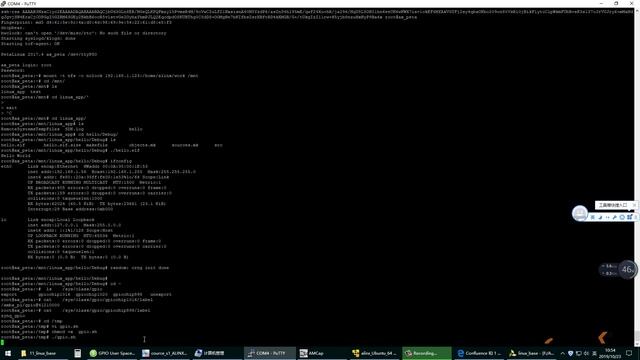640x360 pixels.
Task: Open the Calculator taskbar icon
Action: tap(78, 353)
